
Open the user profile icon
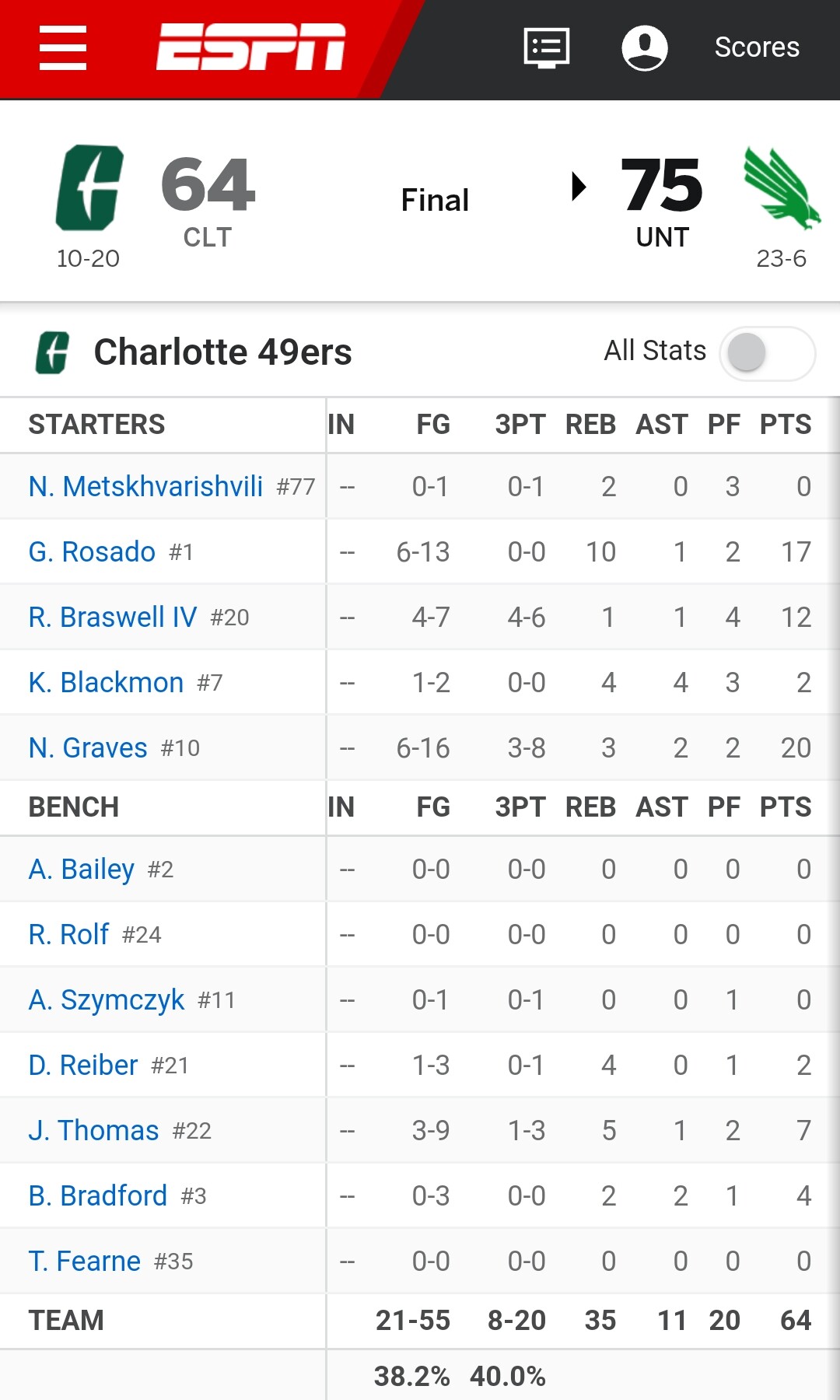pyautogui.click(x=644, y=47)
